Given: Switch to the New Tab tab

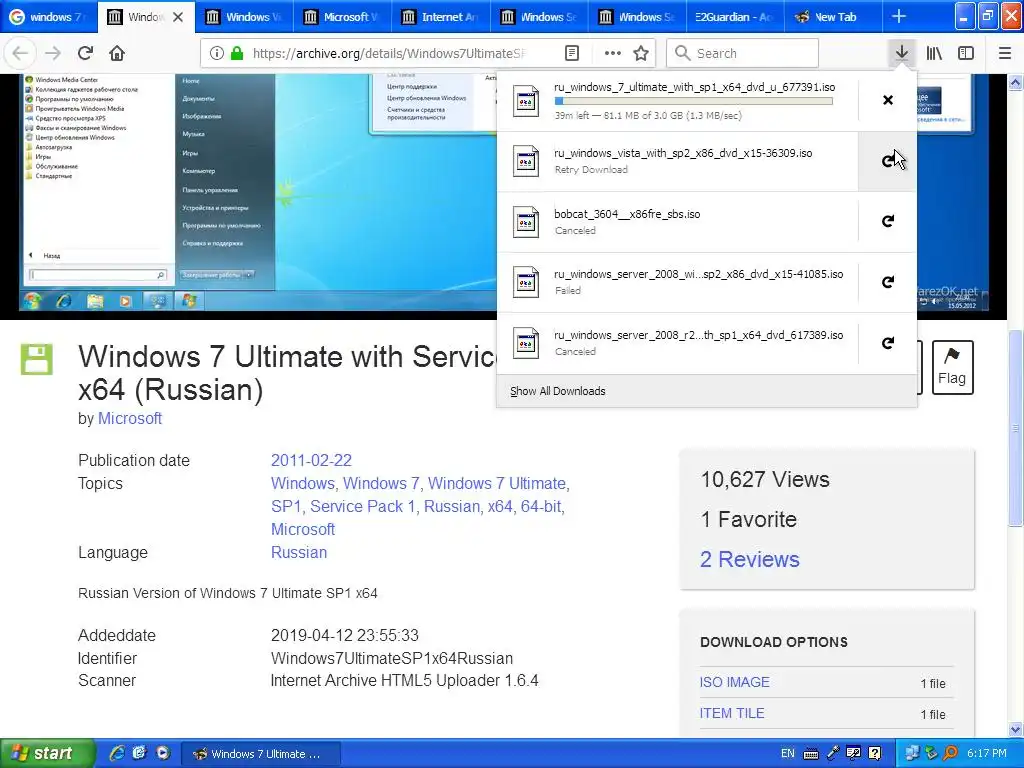Looking at the screenshot, I should click(833, 17).
